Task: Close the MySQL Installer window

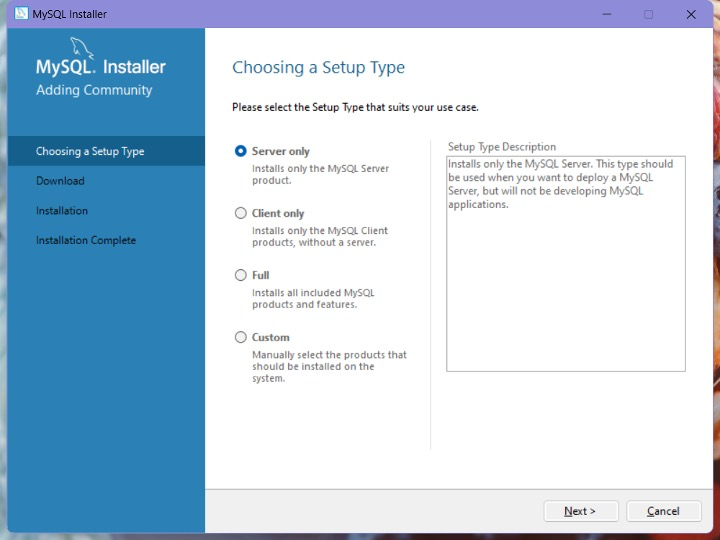Action: (691, 14)
